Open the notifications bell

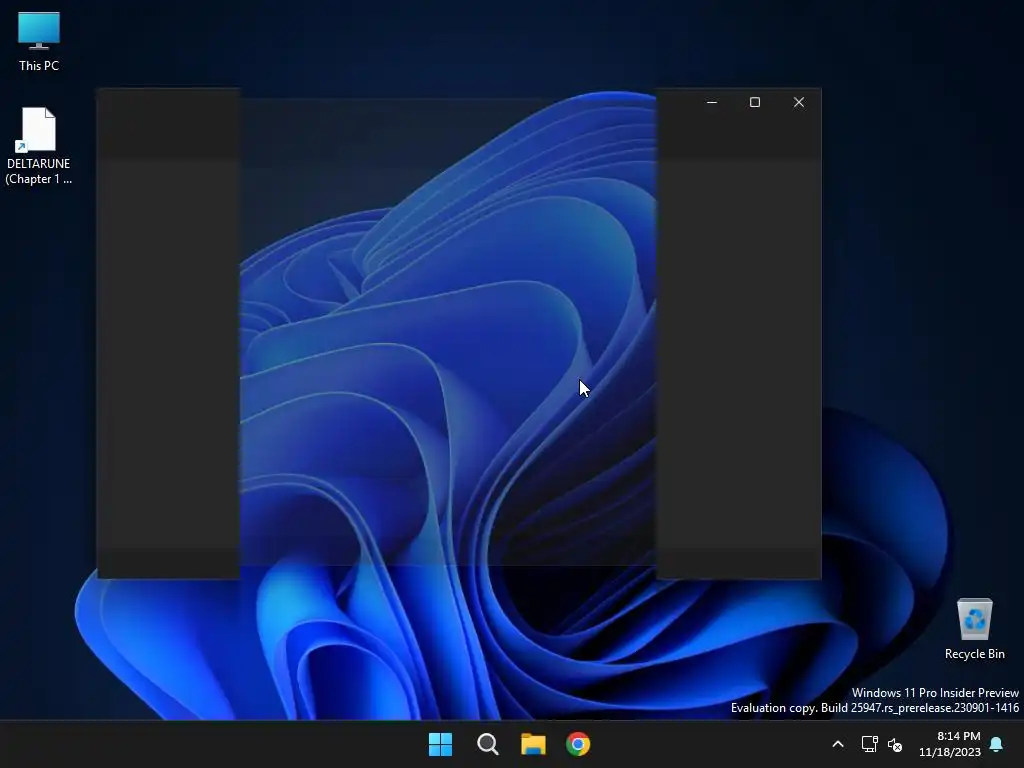[x=997, y=744]
